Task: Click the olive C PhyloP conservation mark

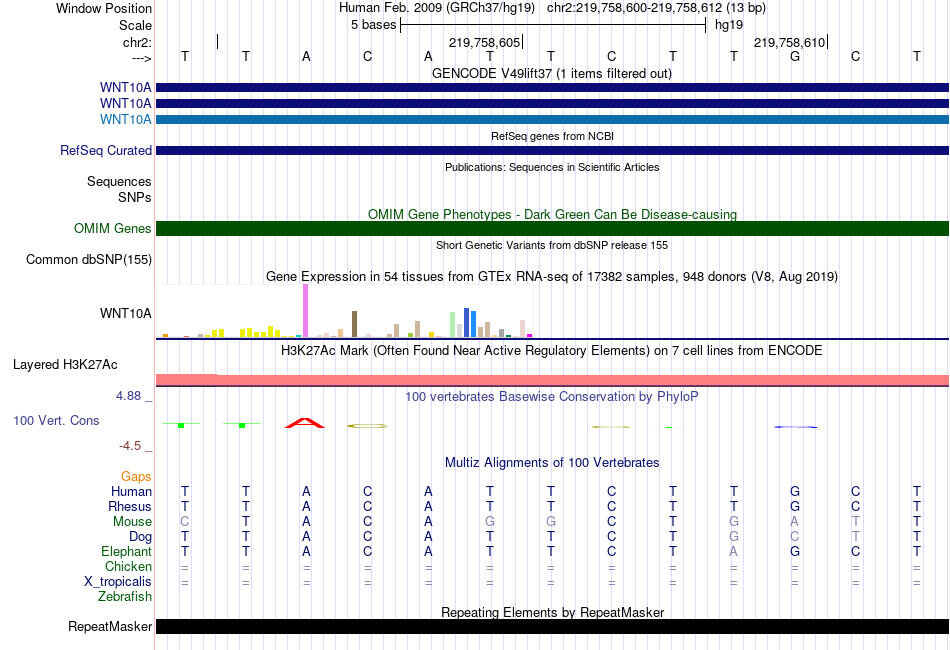Action: pos(367,426)
